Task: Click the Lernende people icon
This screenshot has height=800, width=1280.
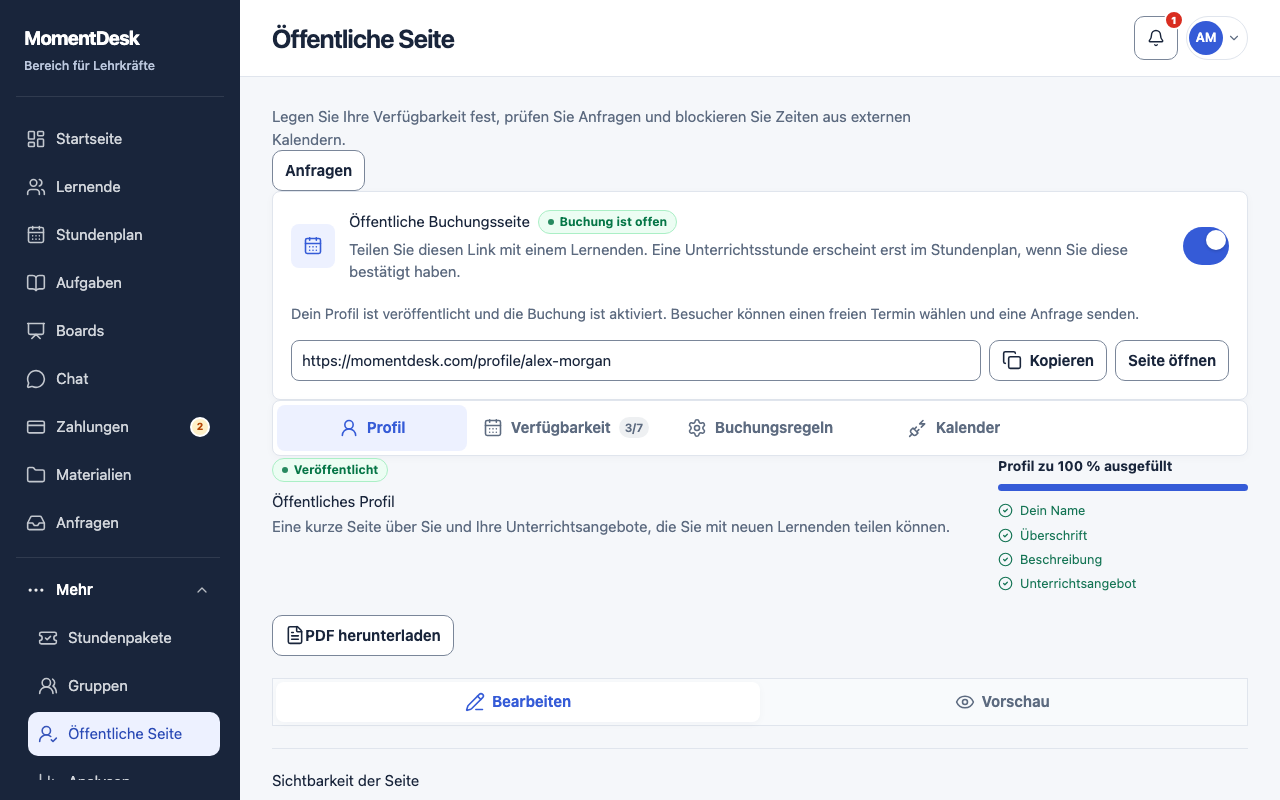Action: tap(36, 187)
